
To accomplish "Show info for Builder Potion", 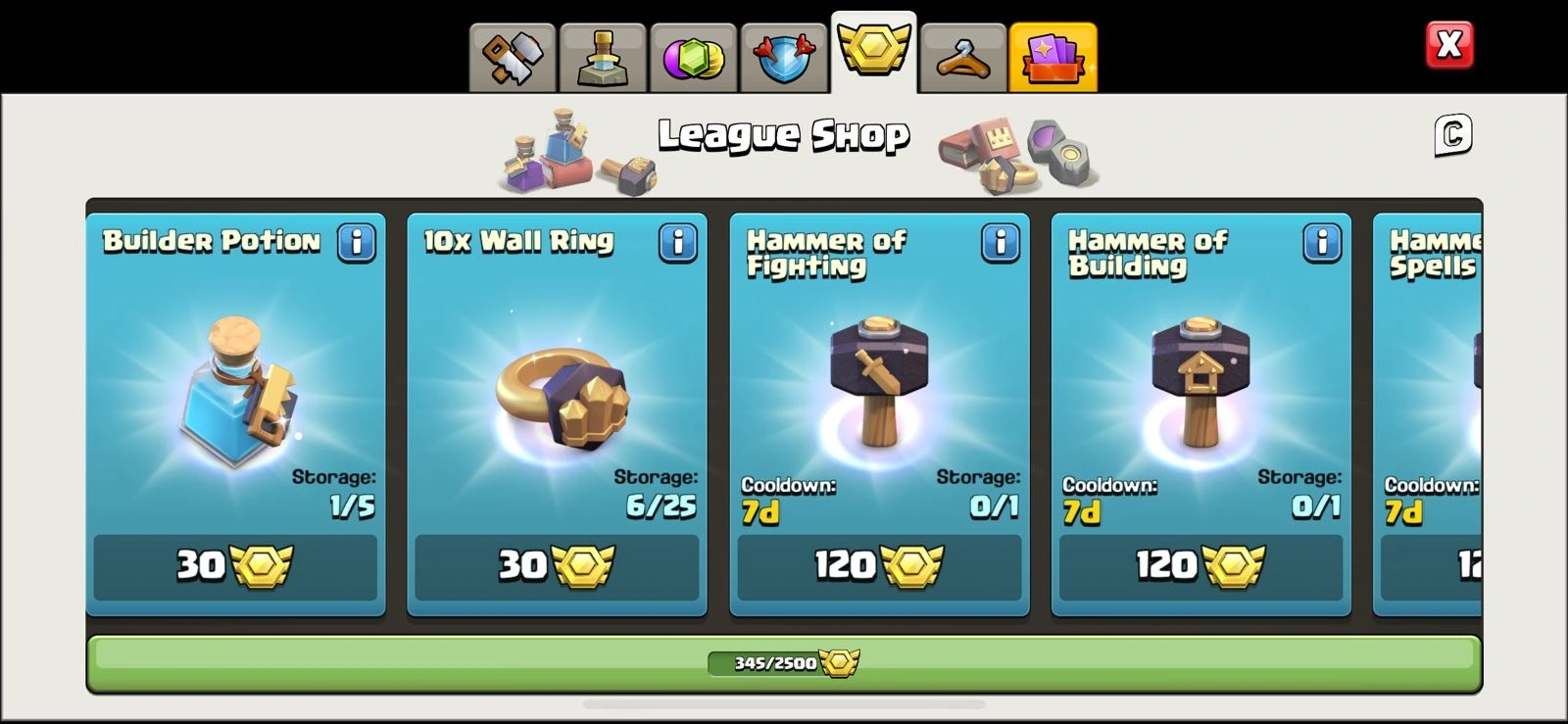I will (x=357, y=242).
